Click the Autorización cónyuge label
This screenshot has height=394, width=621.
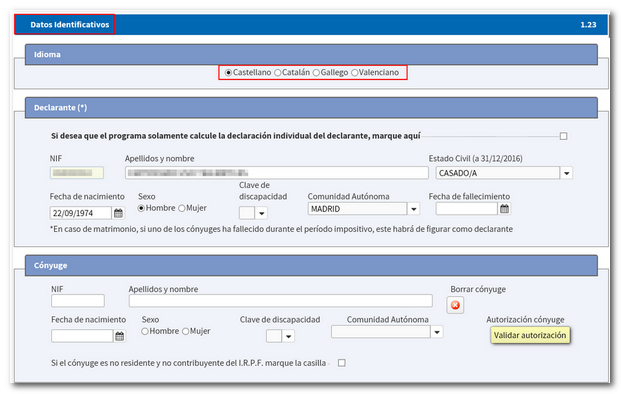point(525,320)
